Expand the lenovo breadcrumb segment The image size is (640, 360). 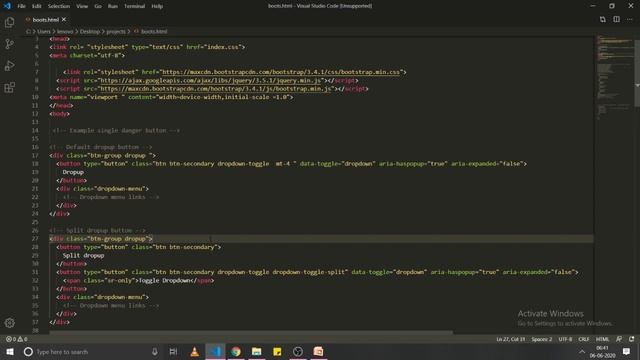(65, 31)
